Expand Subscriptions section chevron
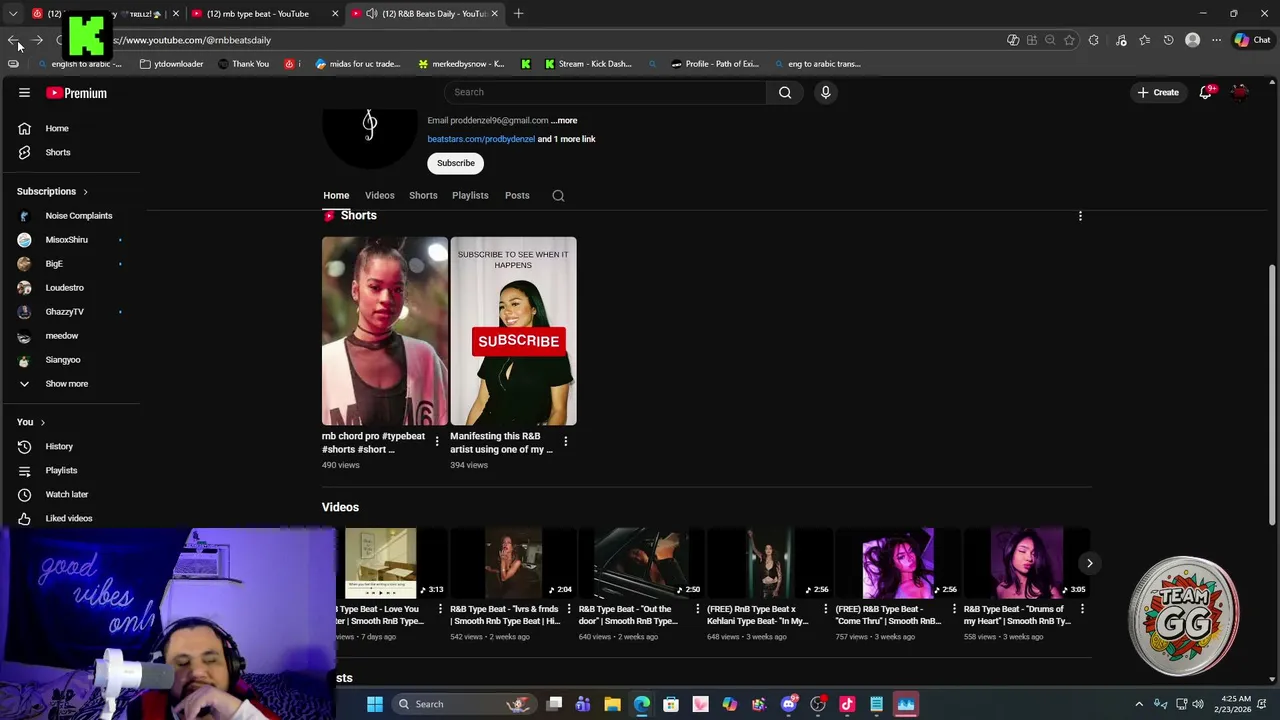This screenshot has width=1280, height=720. tap(85, 191)
